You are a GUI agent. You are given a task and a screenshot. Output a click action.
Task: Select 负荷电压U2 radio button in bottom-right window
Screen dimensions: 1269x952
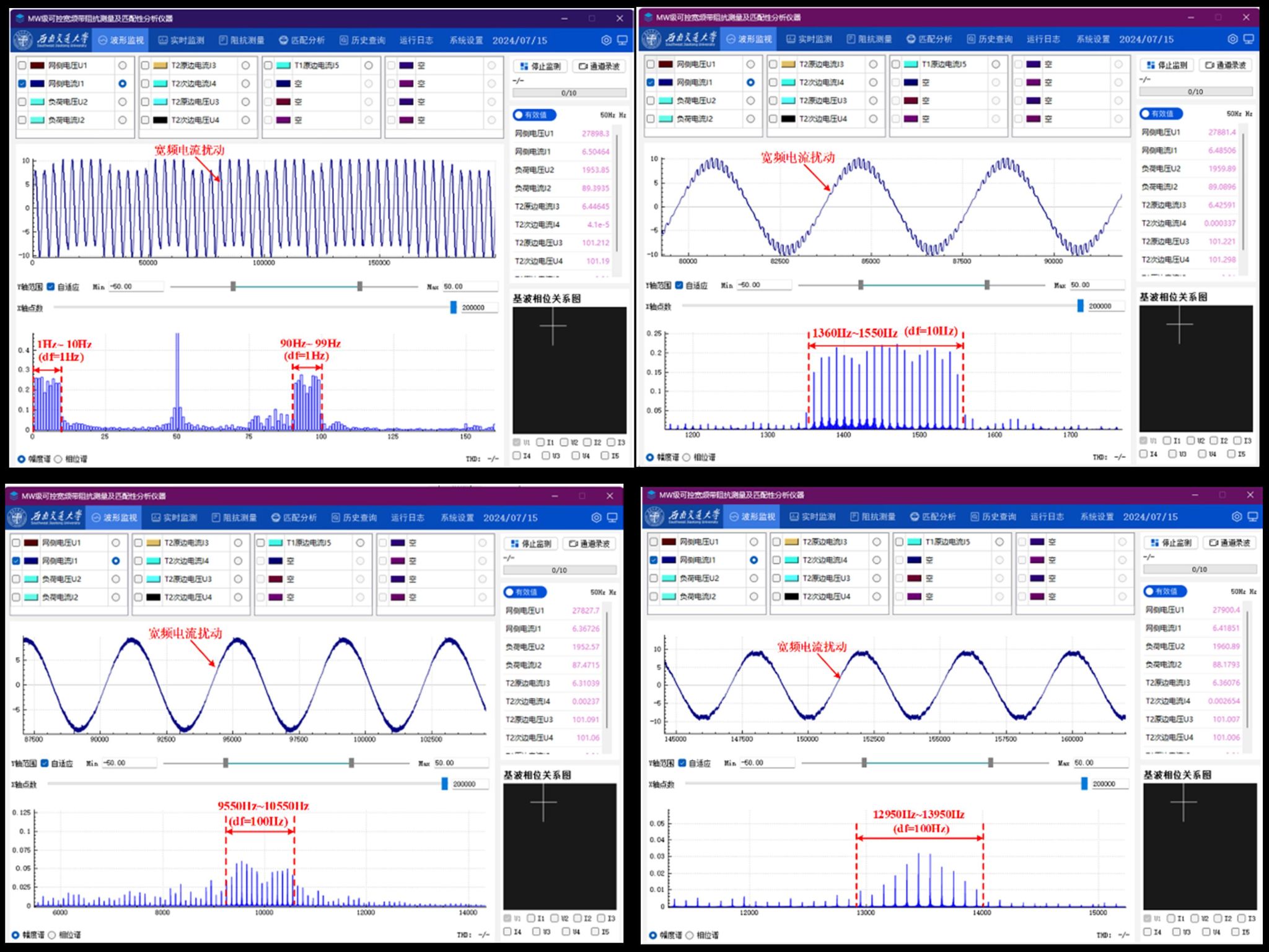(x=753, y=578)
